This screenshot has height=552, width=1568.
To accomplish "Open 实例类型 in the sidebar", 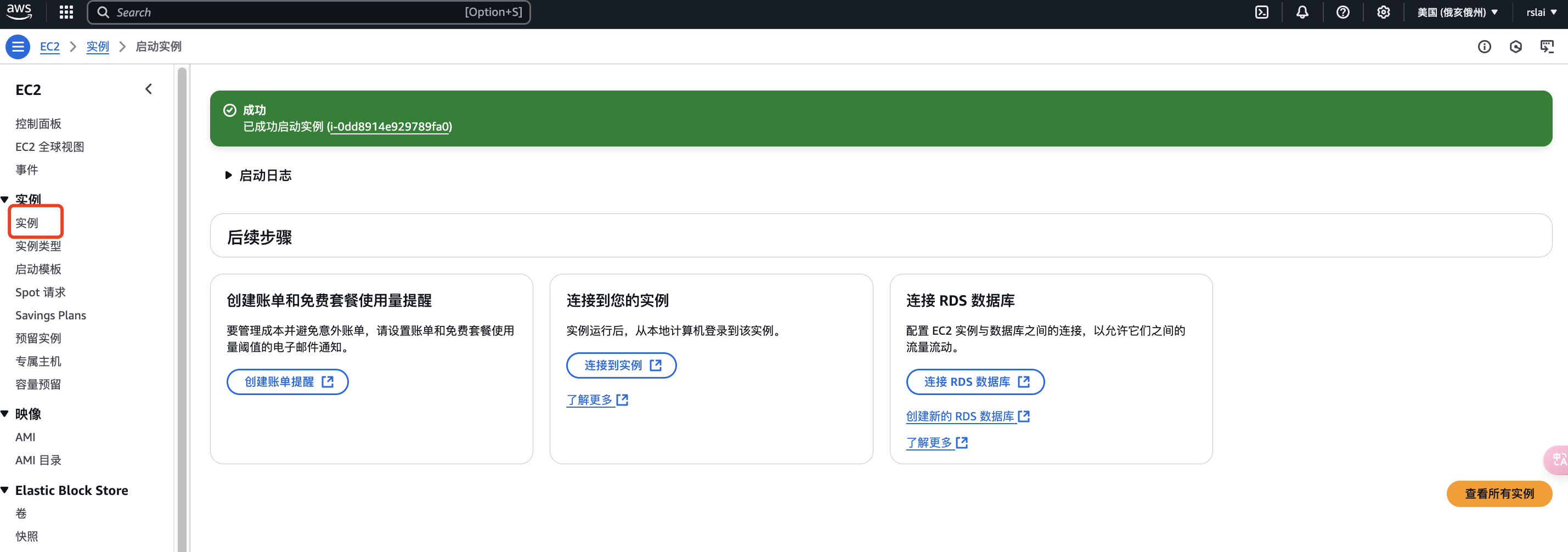I will 38,246.
